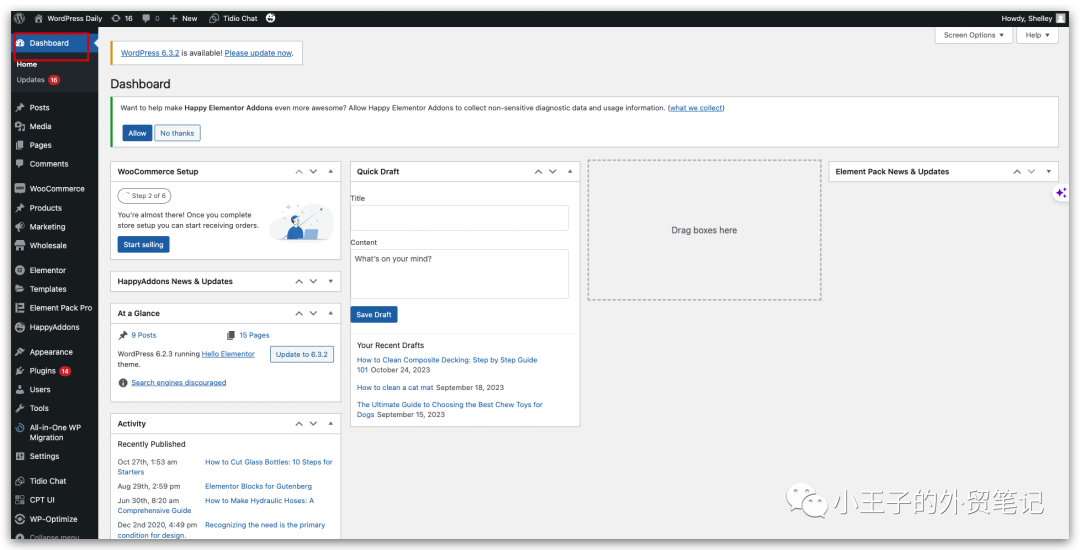The image size is (1080, 550).
Task: Toggle WooCommerce Setup panel collapse triangle
Action: (331, 171)
